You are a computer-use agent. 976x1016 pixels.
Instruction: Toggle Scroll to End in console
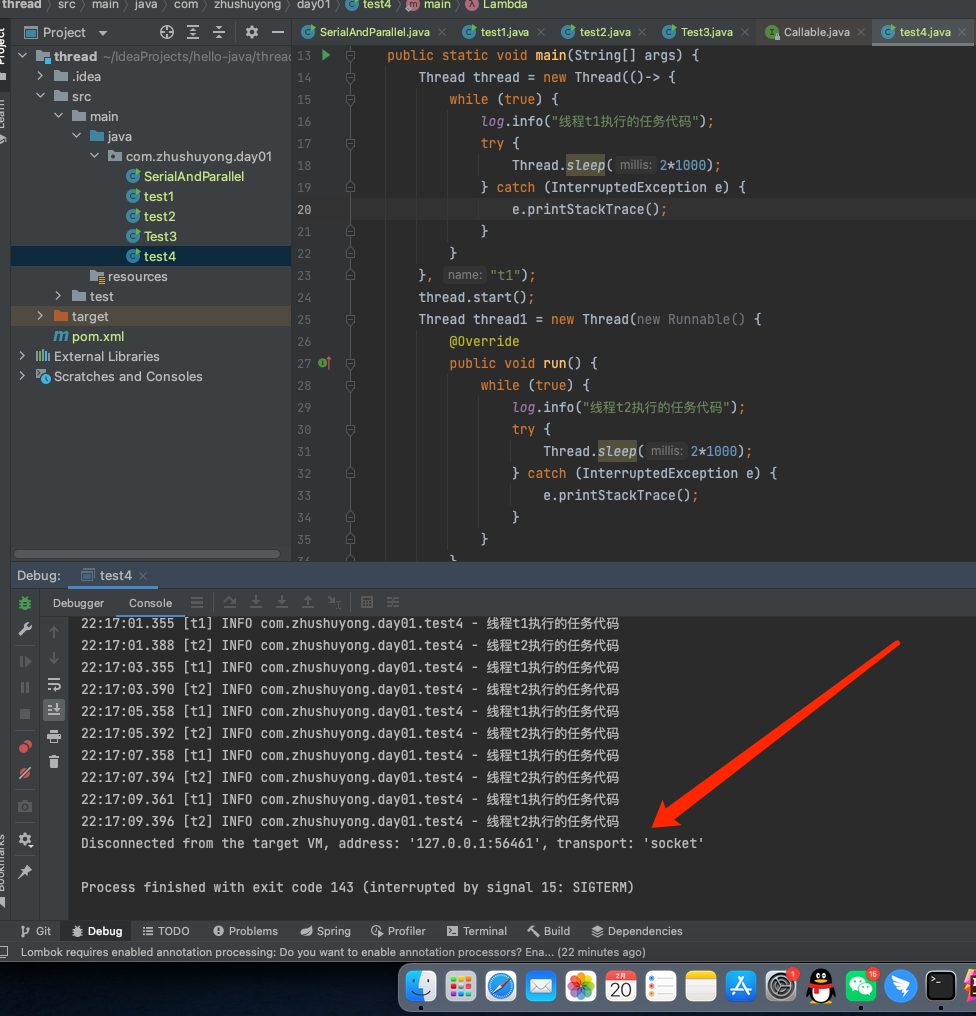pos(54,709)
